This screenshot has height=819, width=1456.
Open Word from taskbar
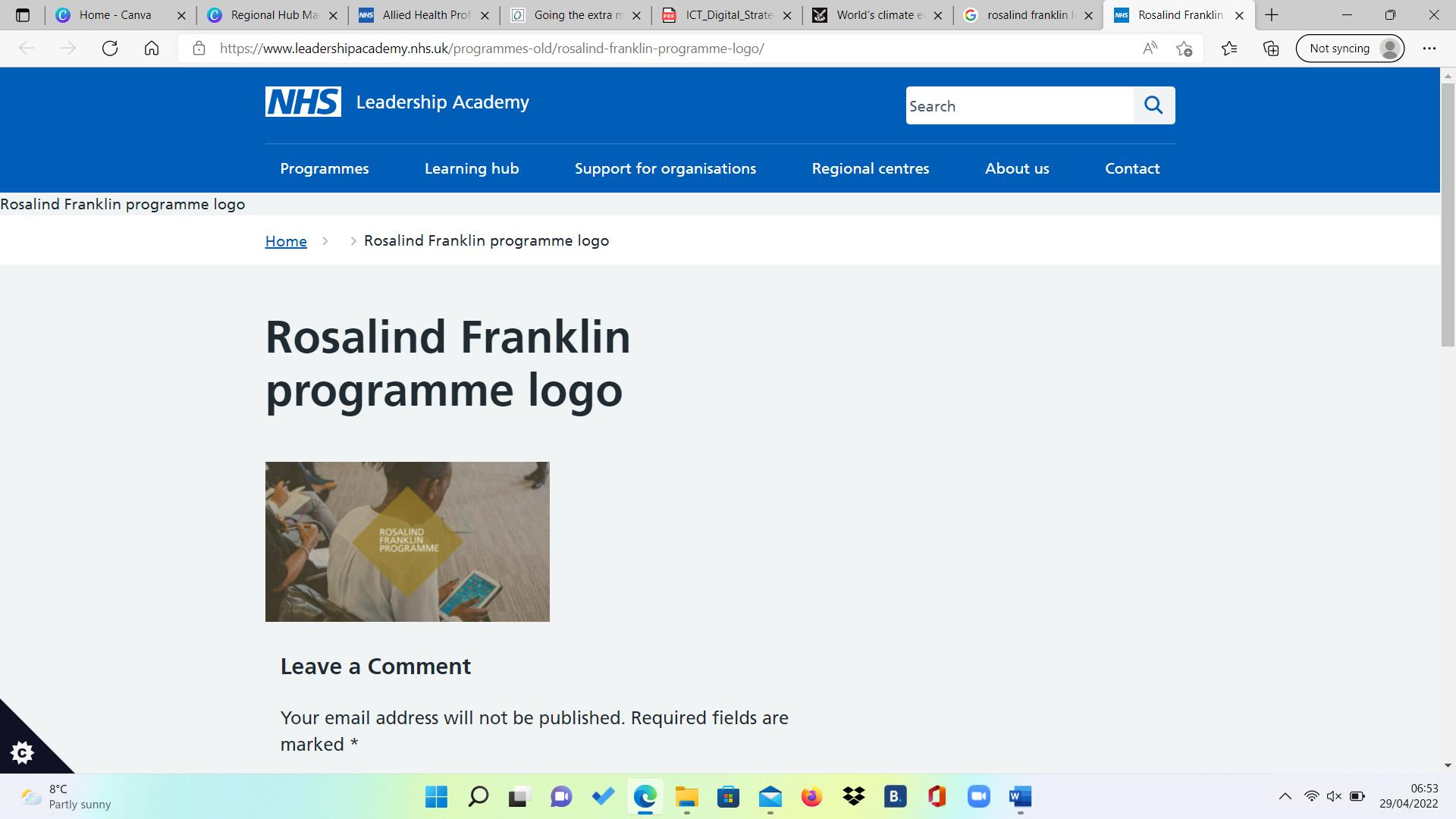(x=1021, y=797)
